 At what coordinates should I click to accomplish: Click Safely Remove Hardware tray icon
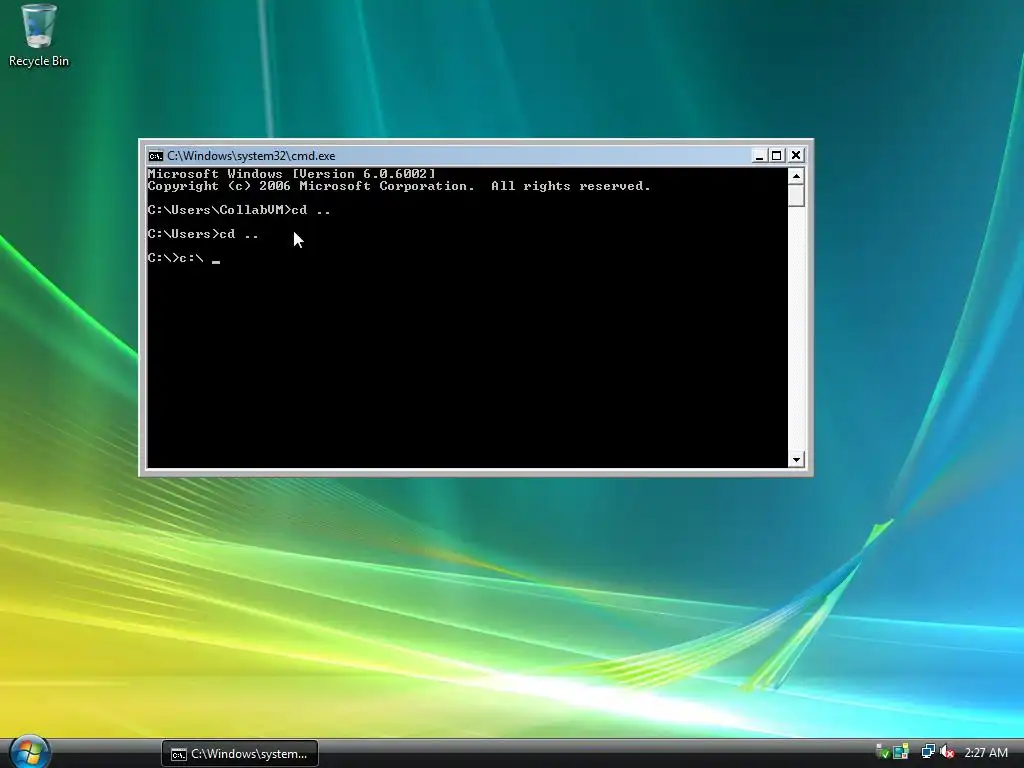882,752
